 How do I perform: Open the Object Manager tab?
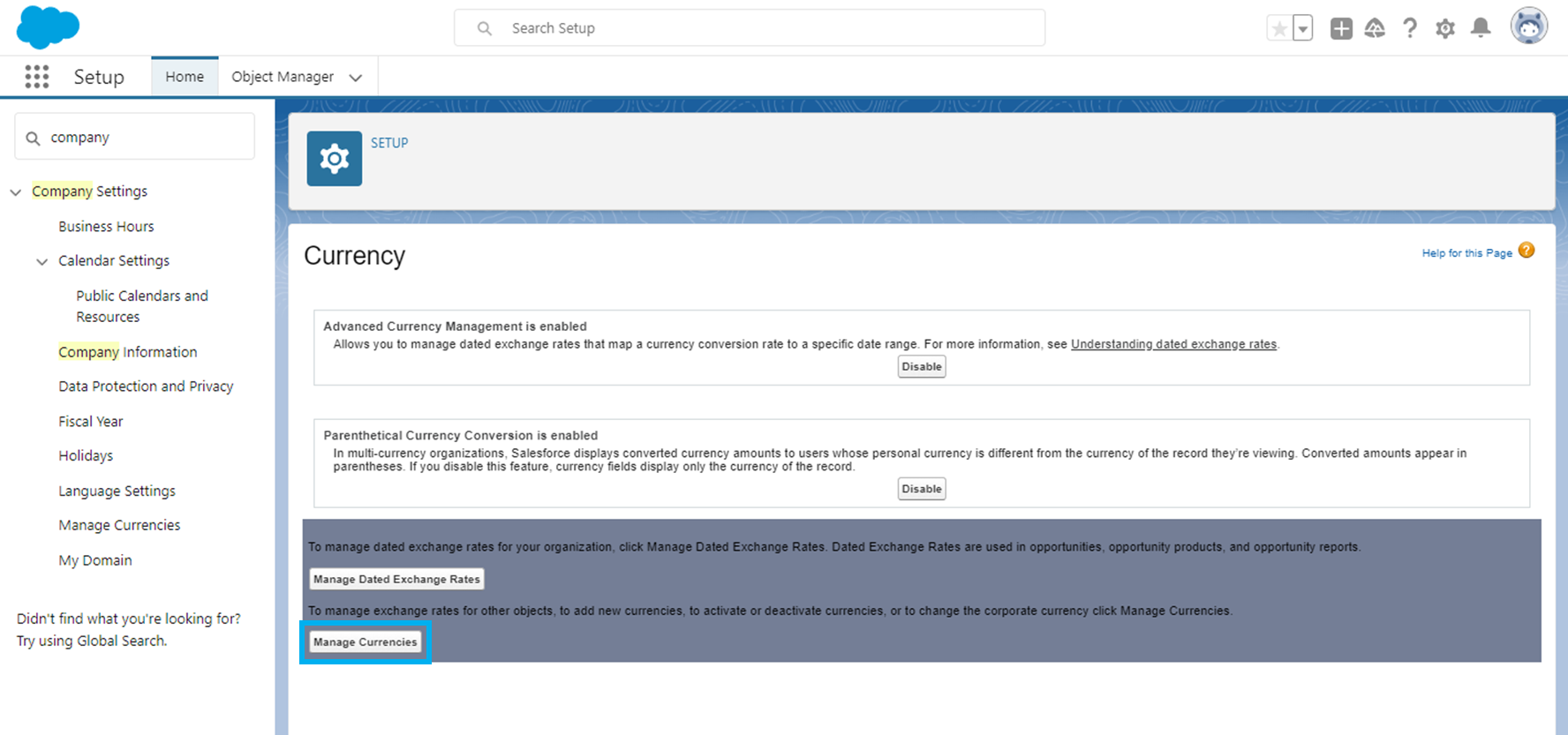tap(283, 77)
